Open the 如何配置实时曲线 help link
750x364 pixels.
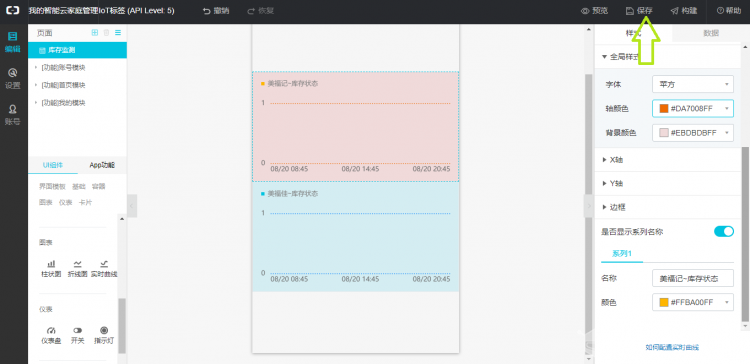[x=672, y=347]
